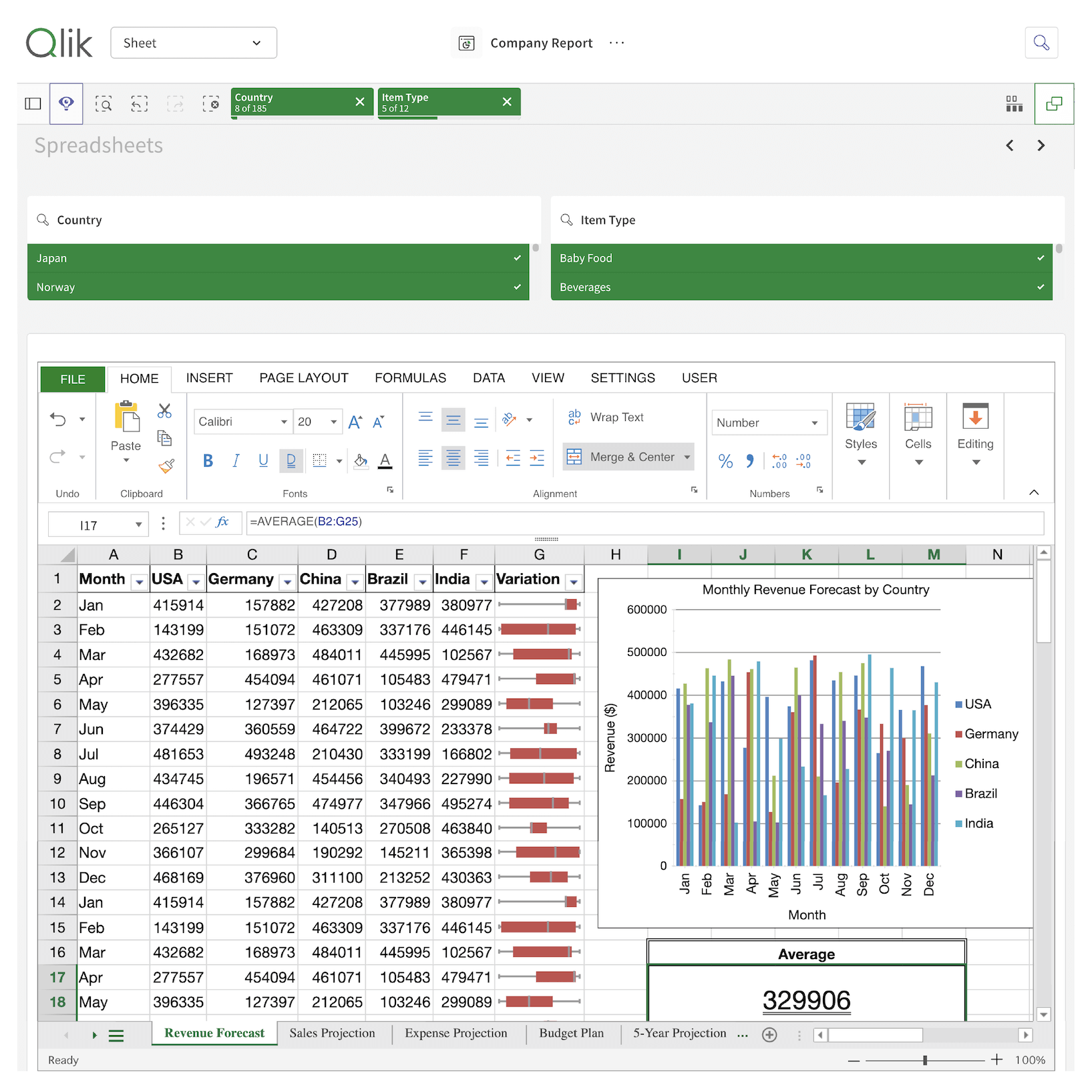Viewport: 1092px width, 1092px height.
Task: Toggle the Wrap Text option
Action: (606, 417)
